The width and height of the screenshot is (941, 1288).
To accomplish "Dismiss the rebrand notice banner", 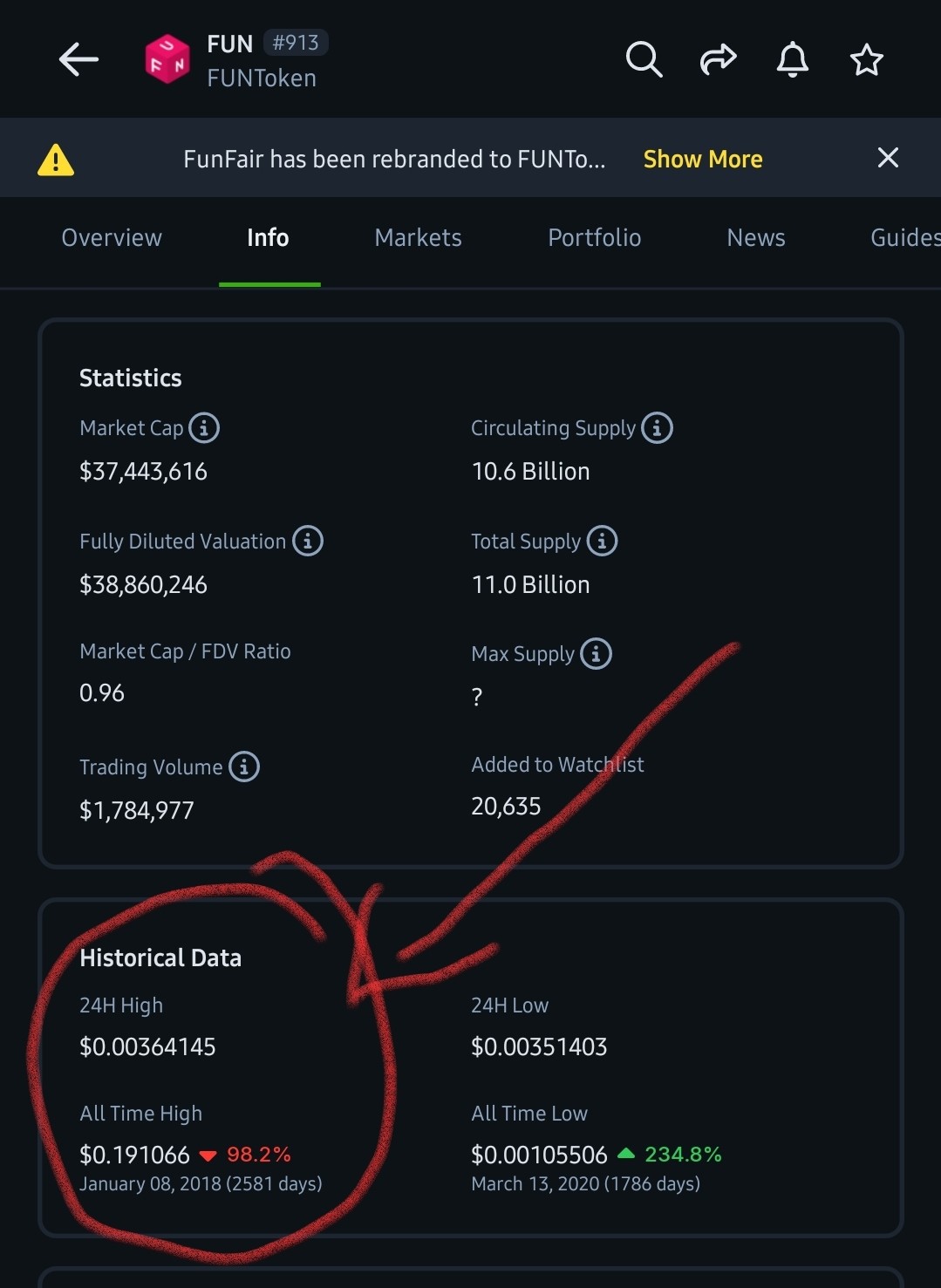I will [x=888, y=158].
